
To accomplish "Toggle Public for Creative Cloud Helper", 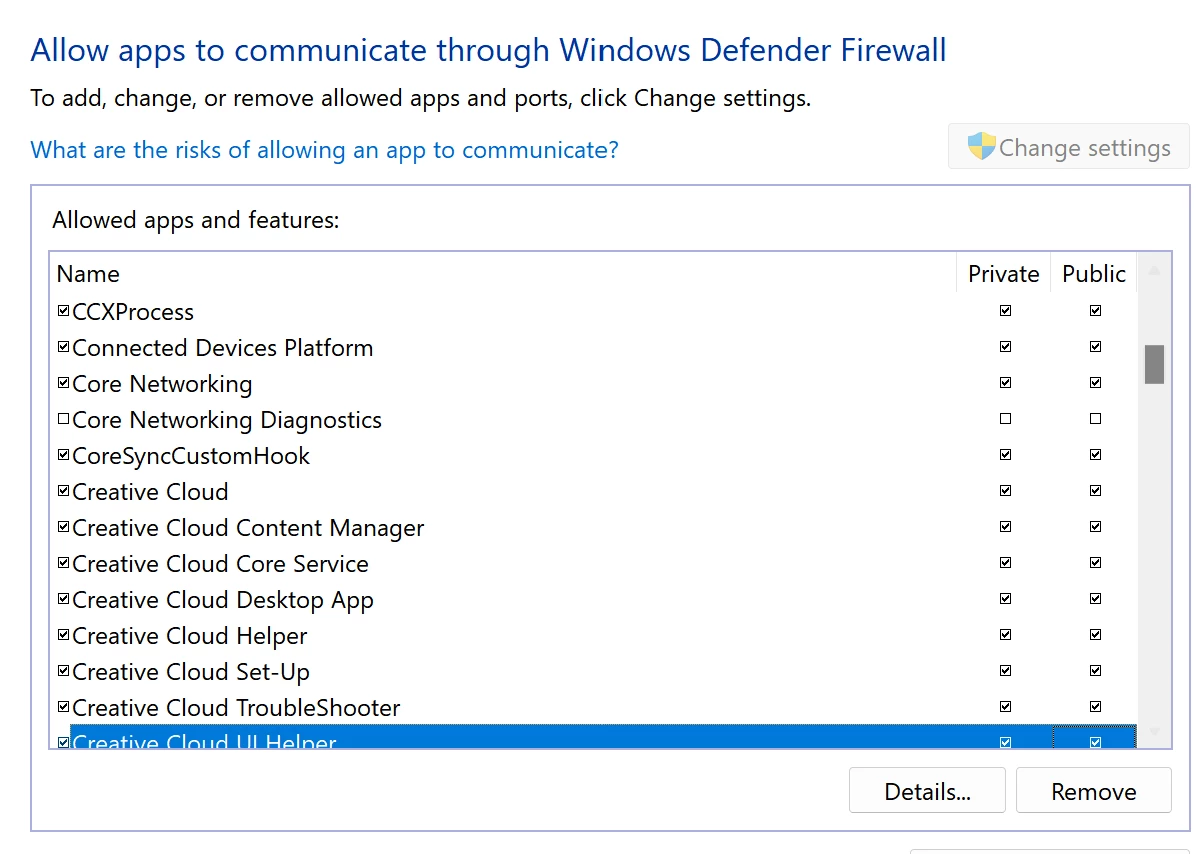I will 1095,635.
